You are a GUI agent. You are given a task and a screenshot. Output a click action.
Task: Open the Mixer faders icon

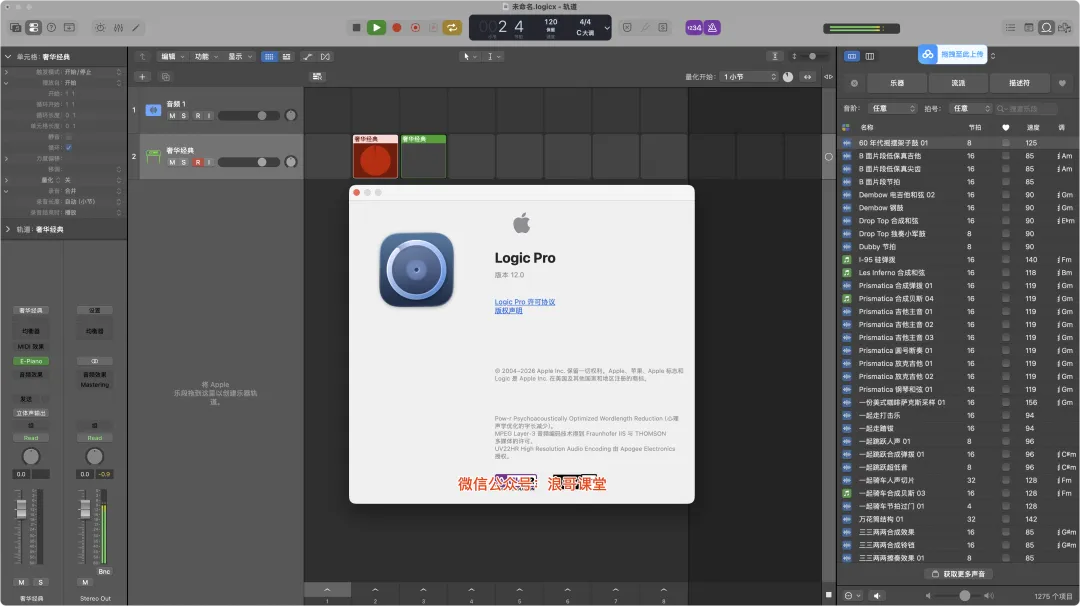[118, 28]
